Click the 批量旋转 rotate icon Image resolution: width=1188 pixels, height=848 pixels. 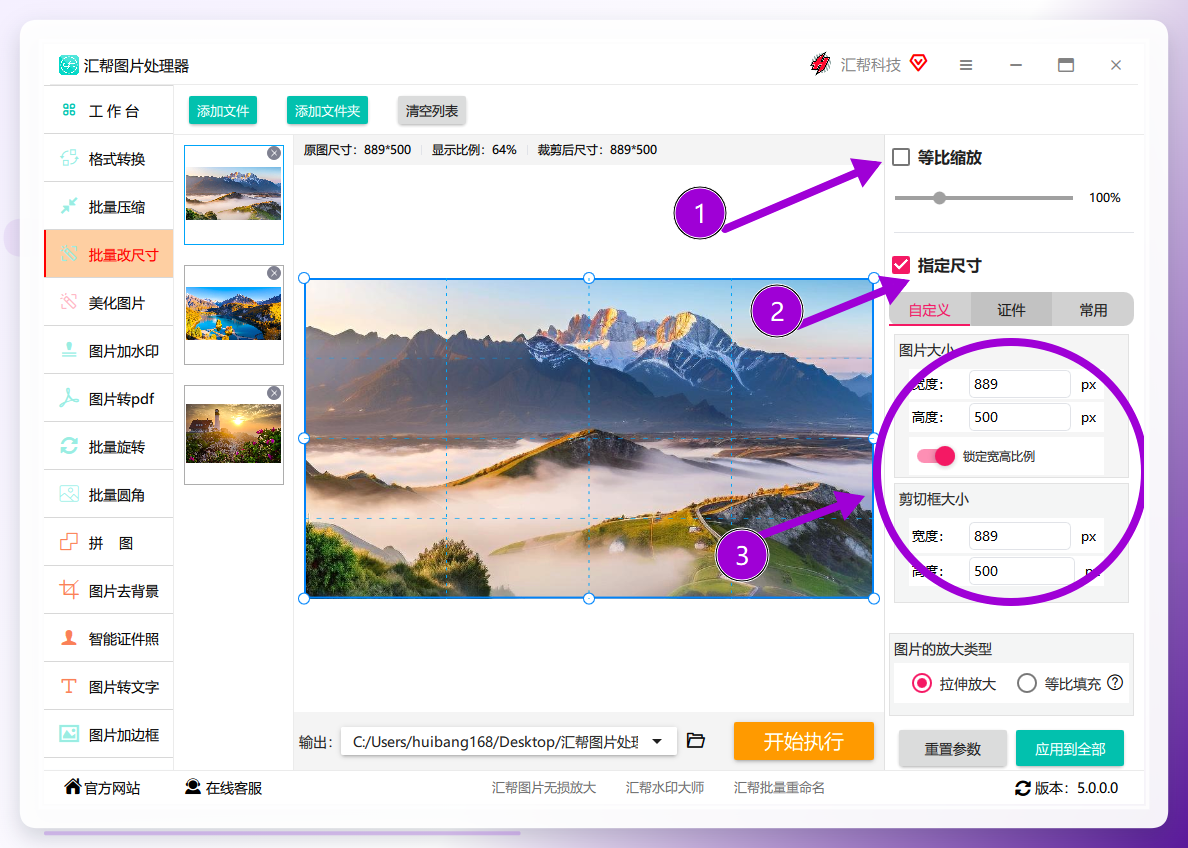coord(69,446)
